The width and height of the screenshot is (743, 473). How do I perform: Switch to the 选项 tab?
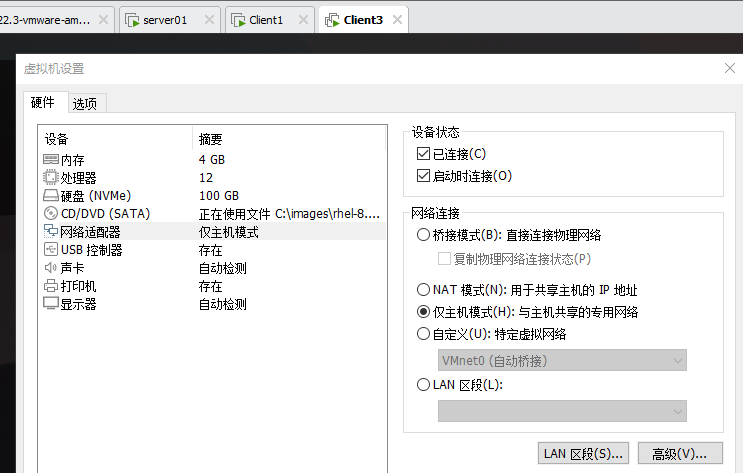[x=85, y=104]
